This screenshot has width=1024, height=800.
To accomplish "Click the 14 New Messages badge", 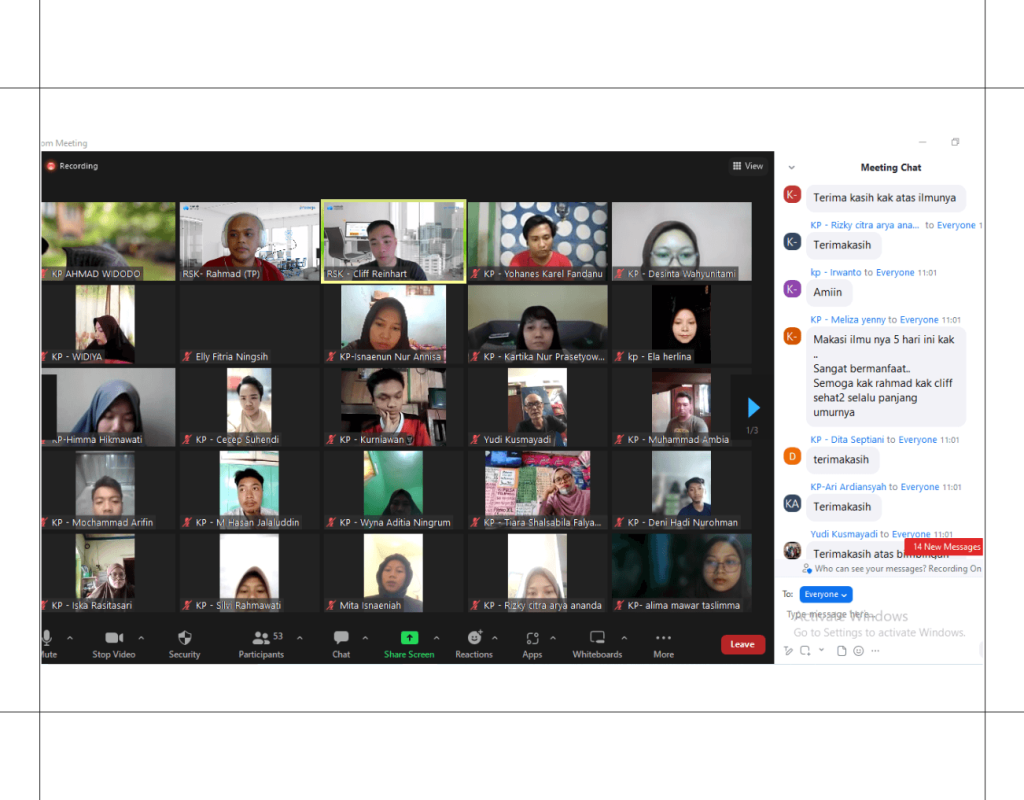I will 944,547.
